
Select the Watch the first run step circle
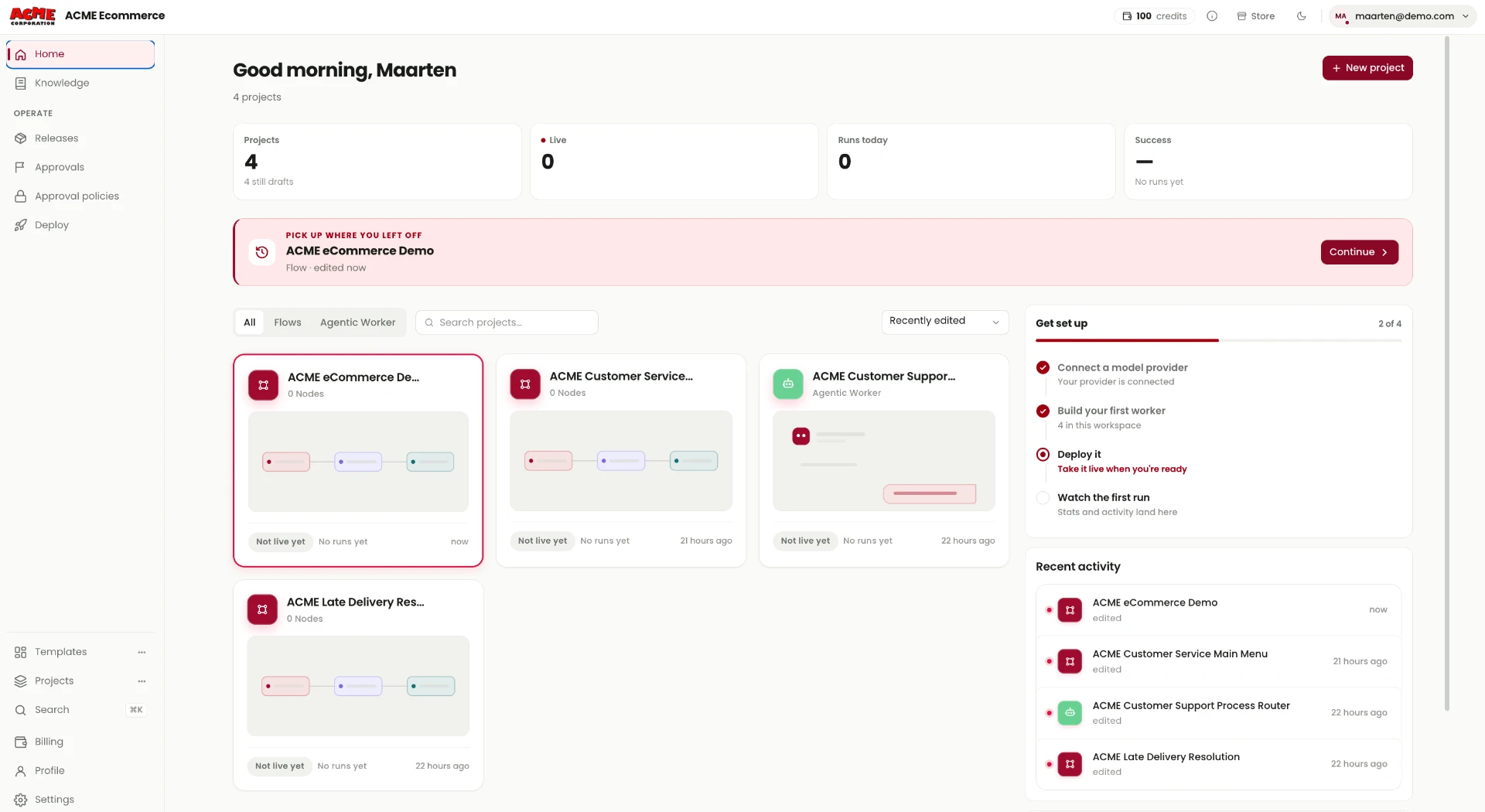[x=1043, y=498]
